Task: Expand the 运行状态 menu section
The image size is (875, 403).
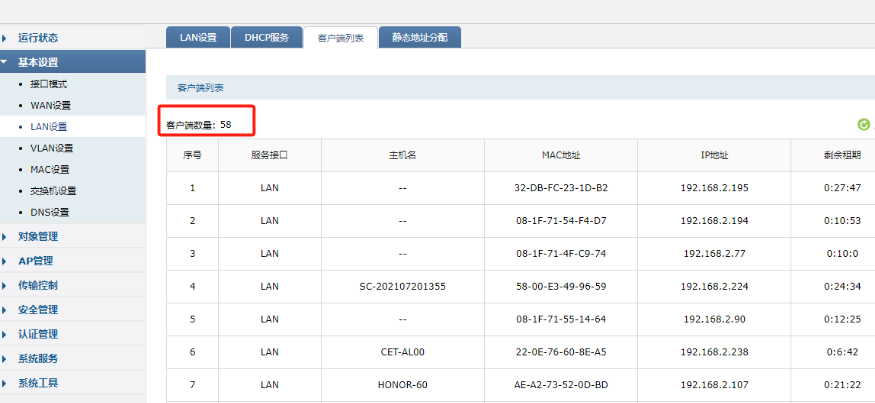Action: (x=38, y=38)
